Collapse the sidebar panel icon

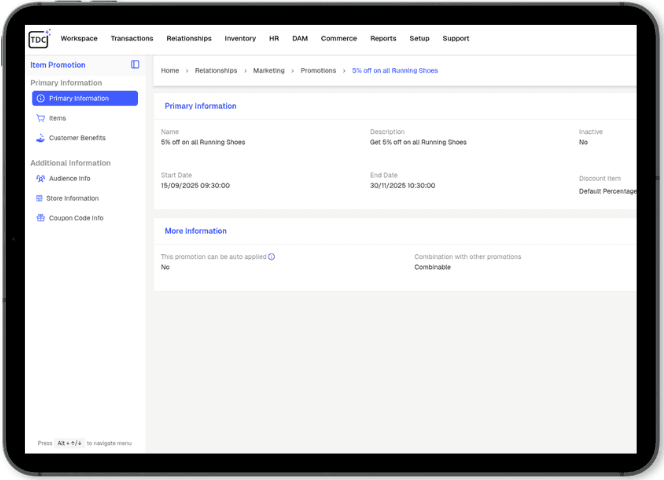135,64
